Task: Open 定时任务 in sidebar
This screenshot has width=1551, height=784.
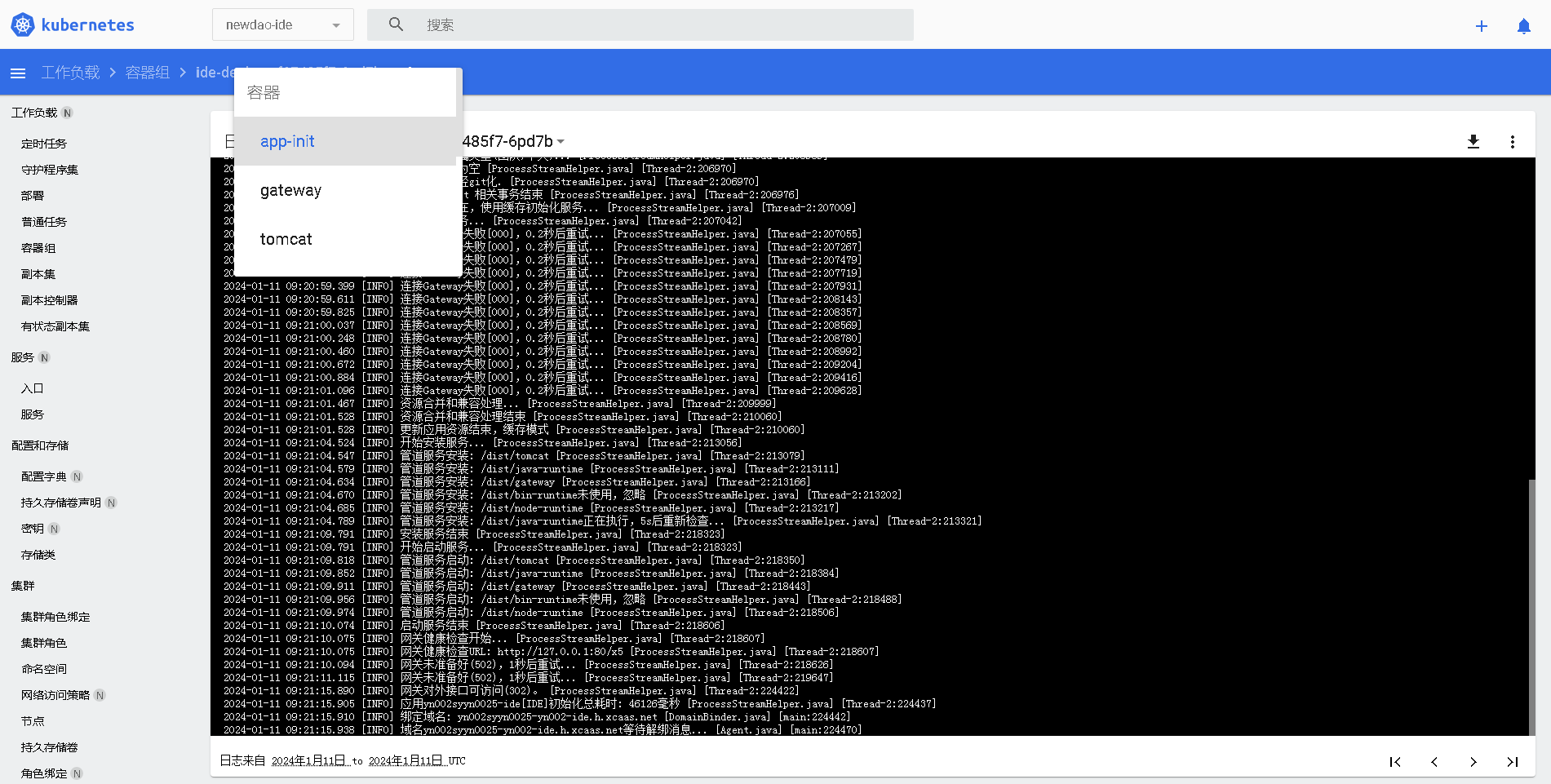Action: [44, 144]
